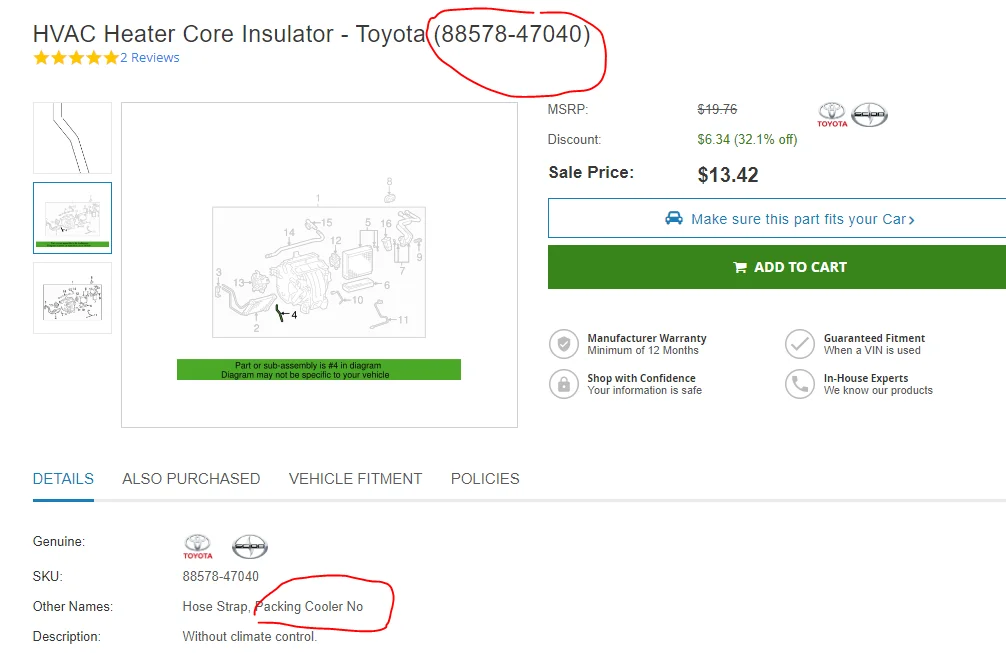Click the five-star rating
This screenshot has width=1006, height=653.
click(x=75, y=58)
